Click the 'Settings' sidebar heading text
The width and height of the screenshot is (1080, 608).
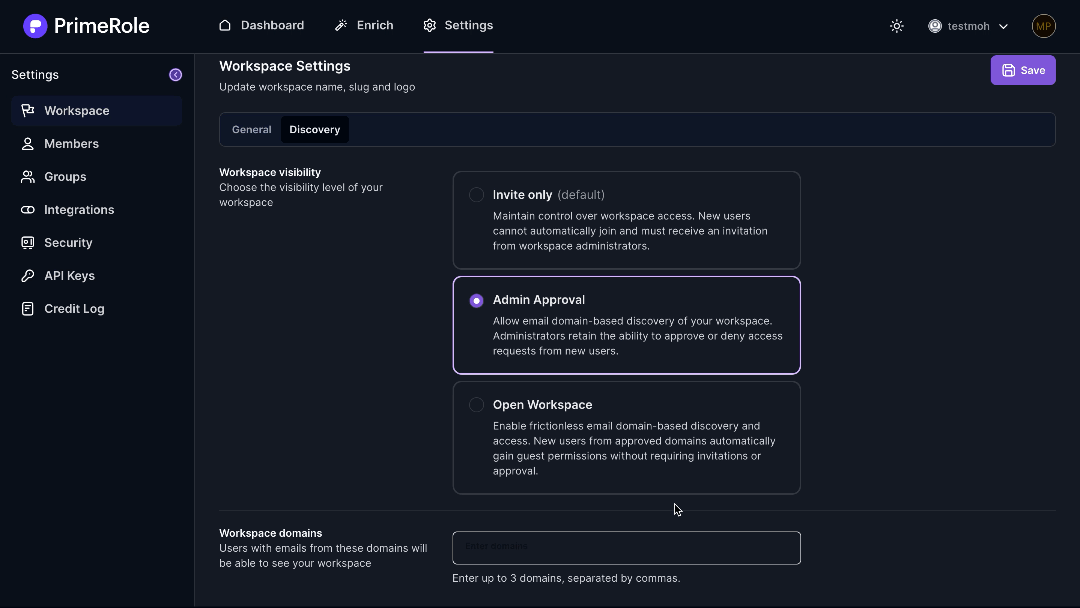coord(35,75)
